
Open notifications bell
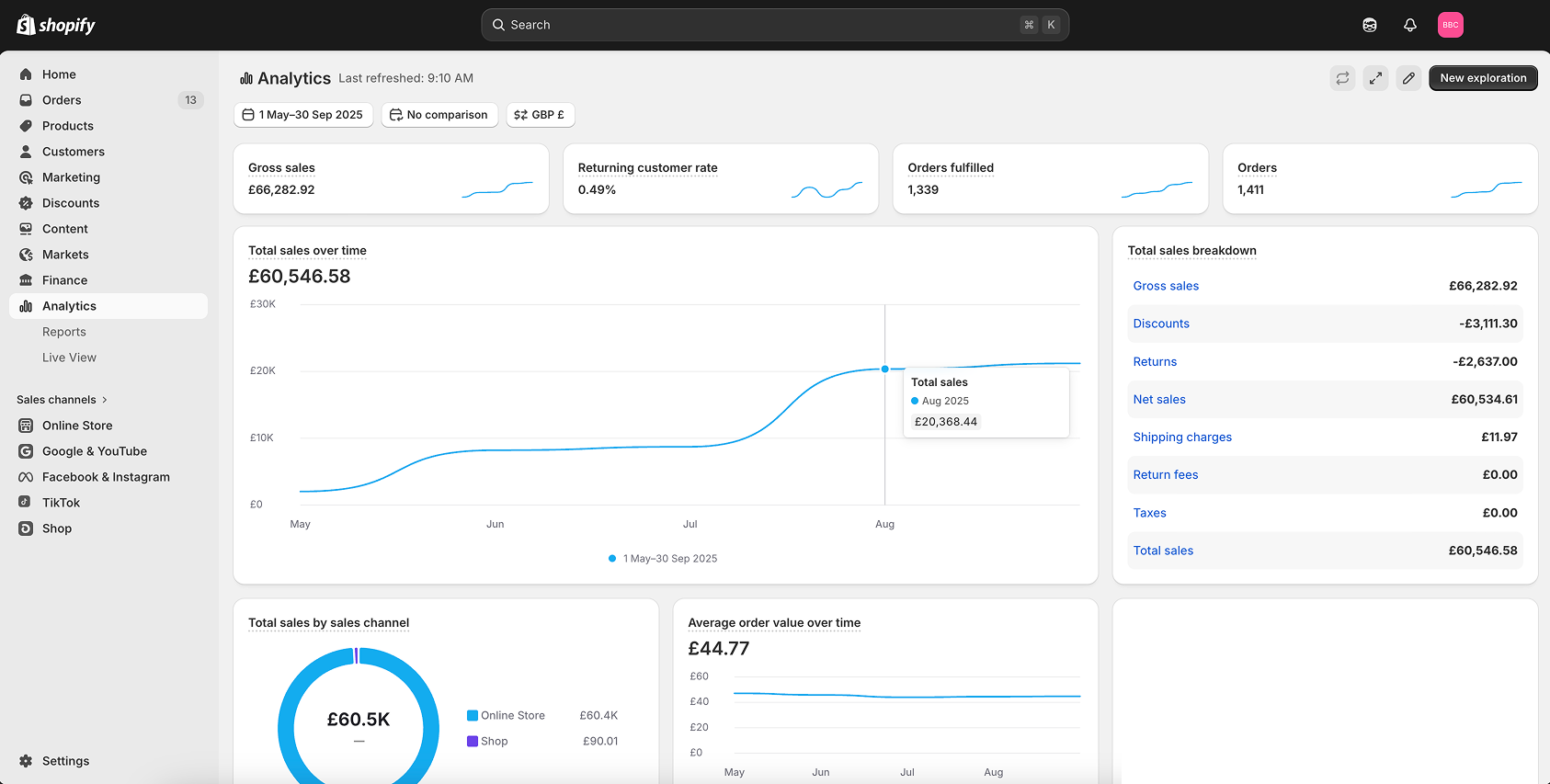tap(1410, 25)
